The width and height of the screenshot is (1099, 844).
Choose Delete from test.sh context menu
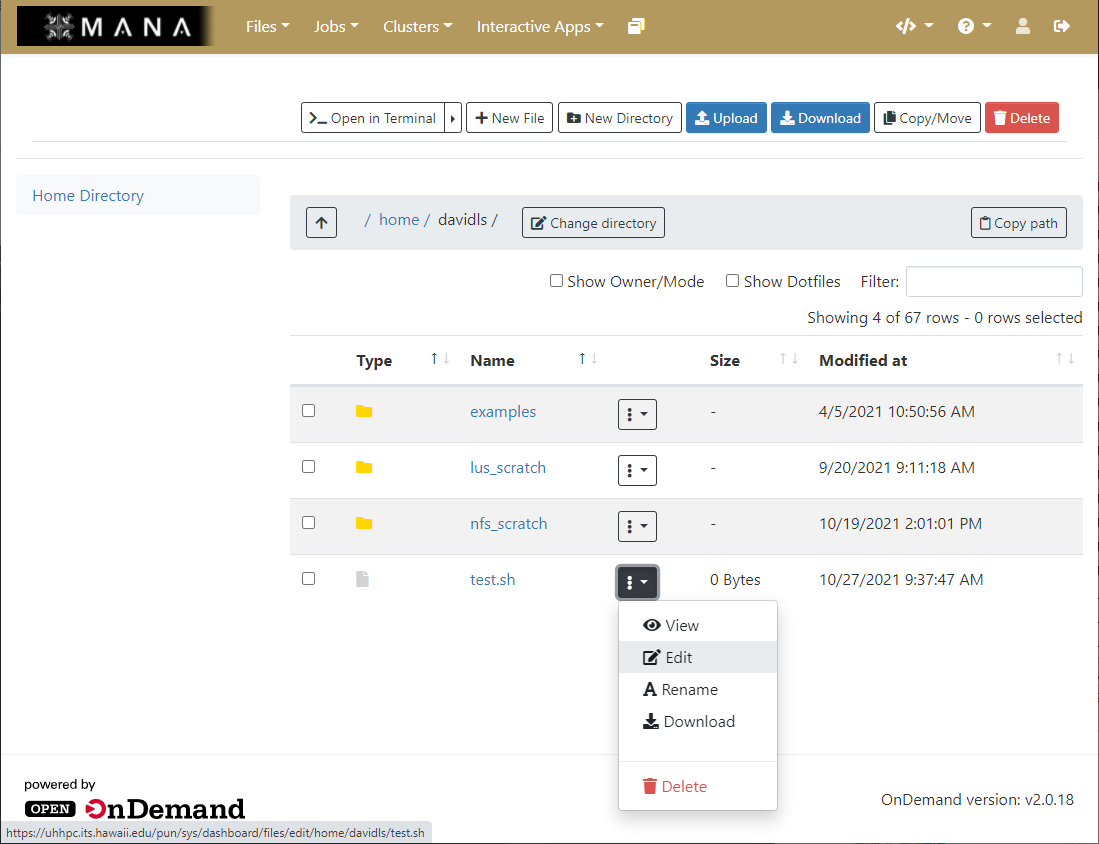(x=697, y=787)
